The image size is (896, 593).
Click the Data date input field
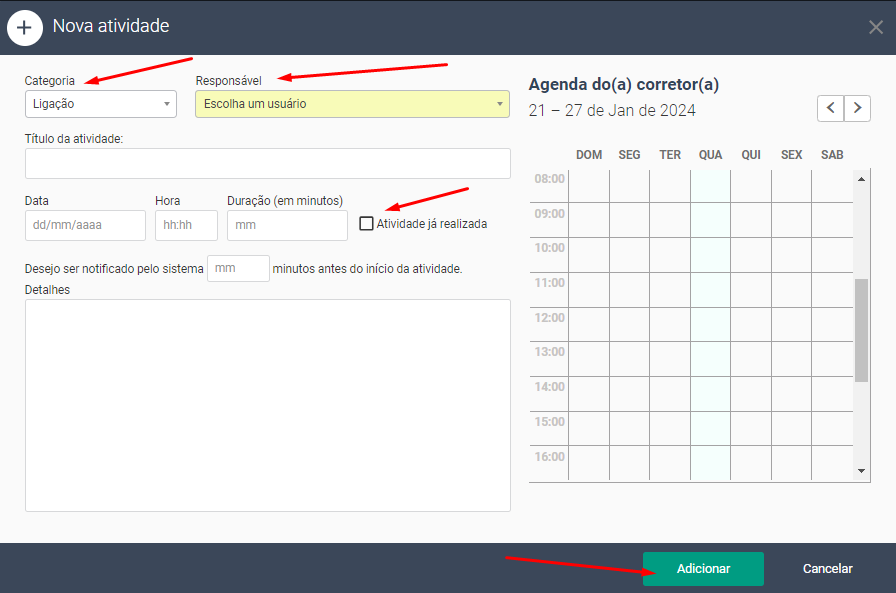click(x=85, y=225)
